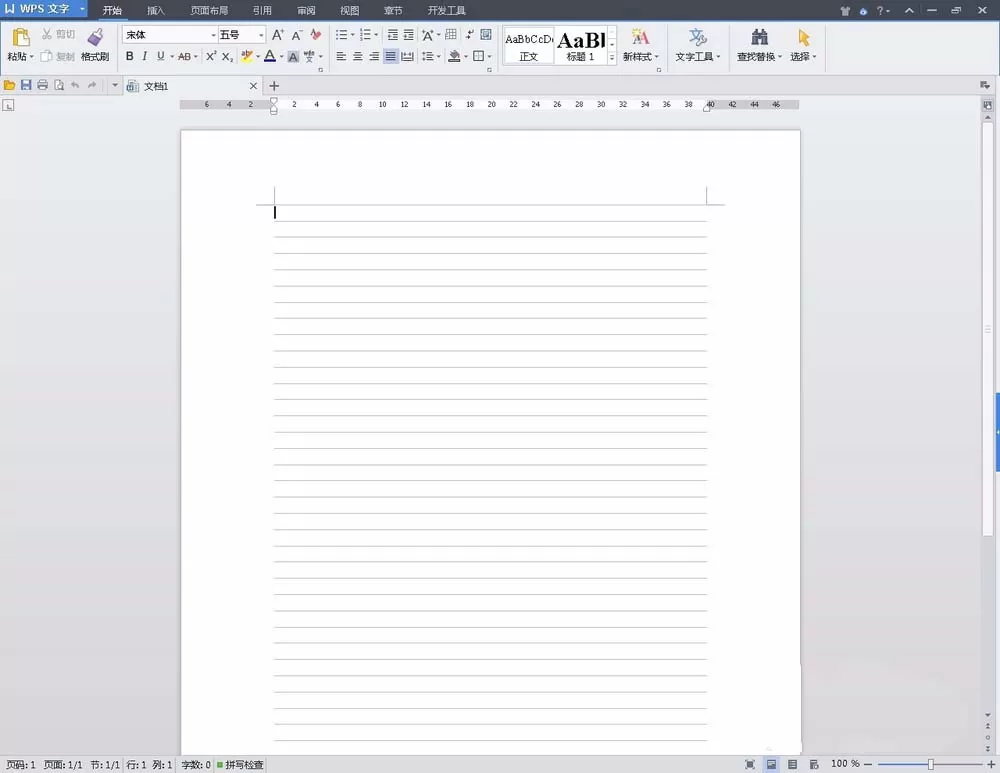Image resolution: width=1000 pixels, height=773 pixels.
Task: Open the table insert grid icon
Action: click(x=451, y=34)
